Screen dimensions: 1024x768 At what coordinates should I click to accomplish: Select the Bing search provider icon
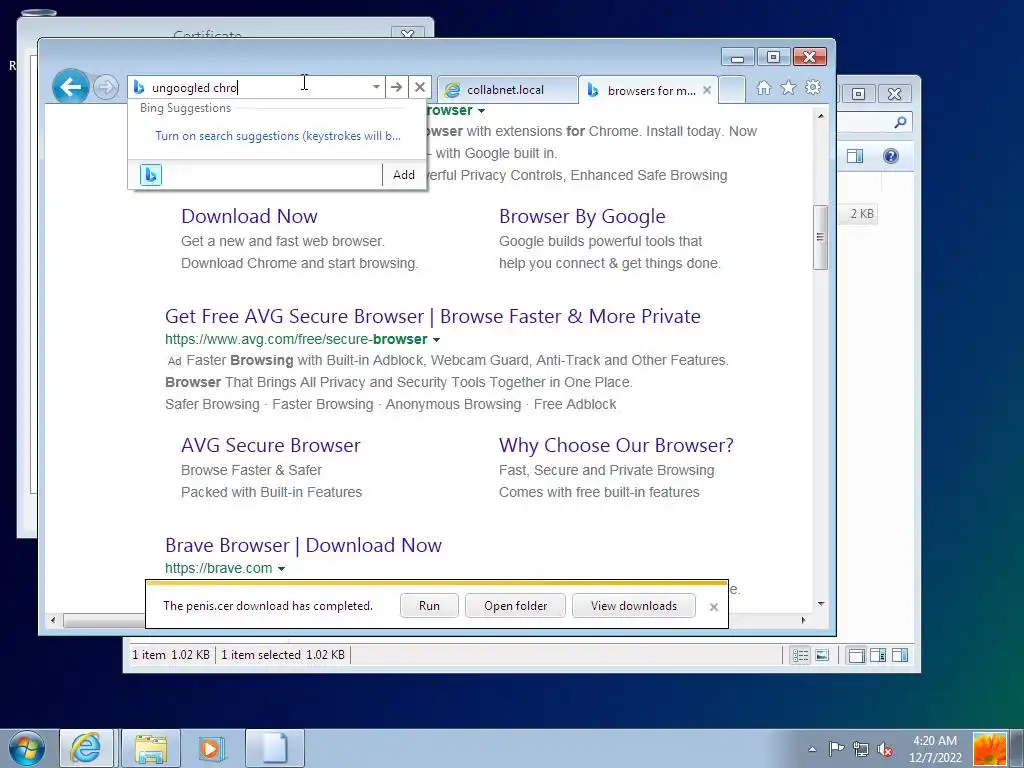click(151, 175)
